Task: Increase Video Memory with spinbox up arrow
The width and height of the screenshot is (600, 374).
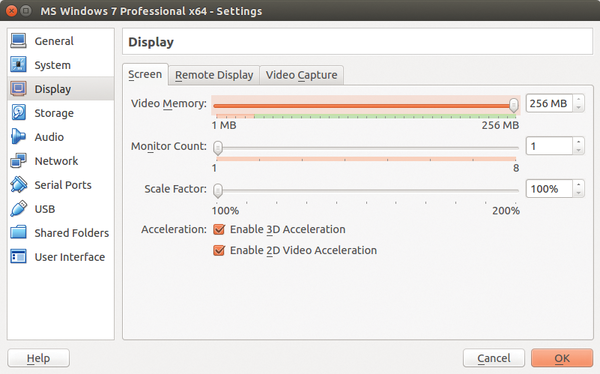Action: [579, 99]
